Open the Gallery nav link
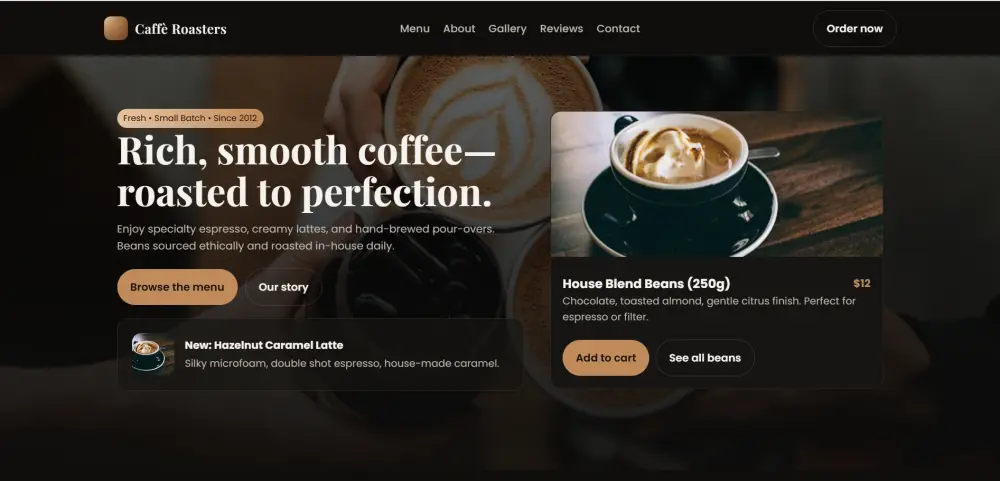The image size is (1000, 481). click(x=508, y=29)
